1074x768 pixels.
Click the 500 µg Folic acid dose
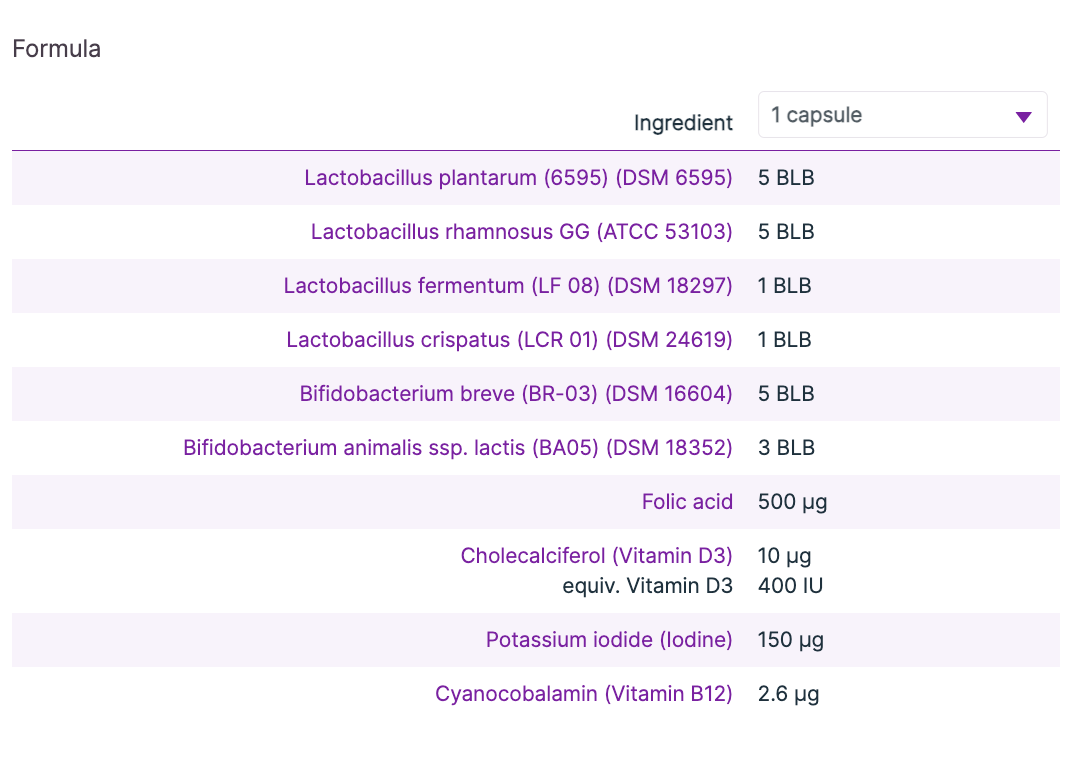(792, 502)
